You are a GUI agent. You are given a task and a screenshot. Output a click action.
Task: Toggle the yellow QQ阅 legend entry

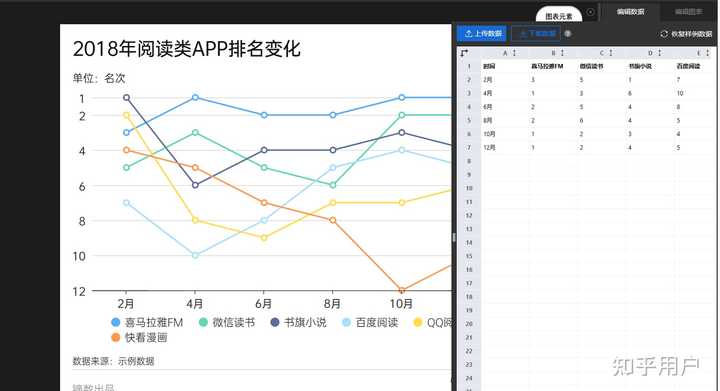tap(433, 323)
